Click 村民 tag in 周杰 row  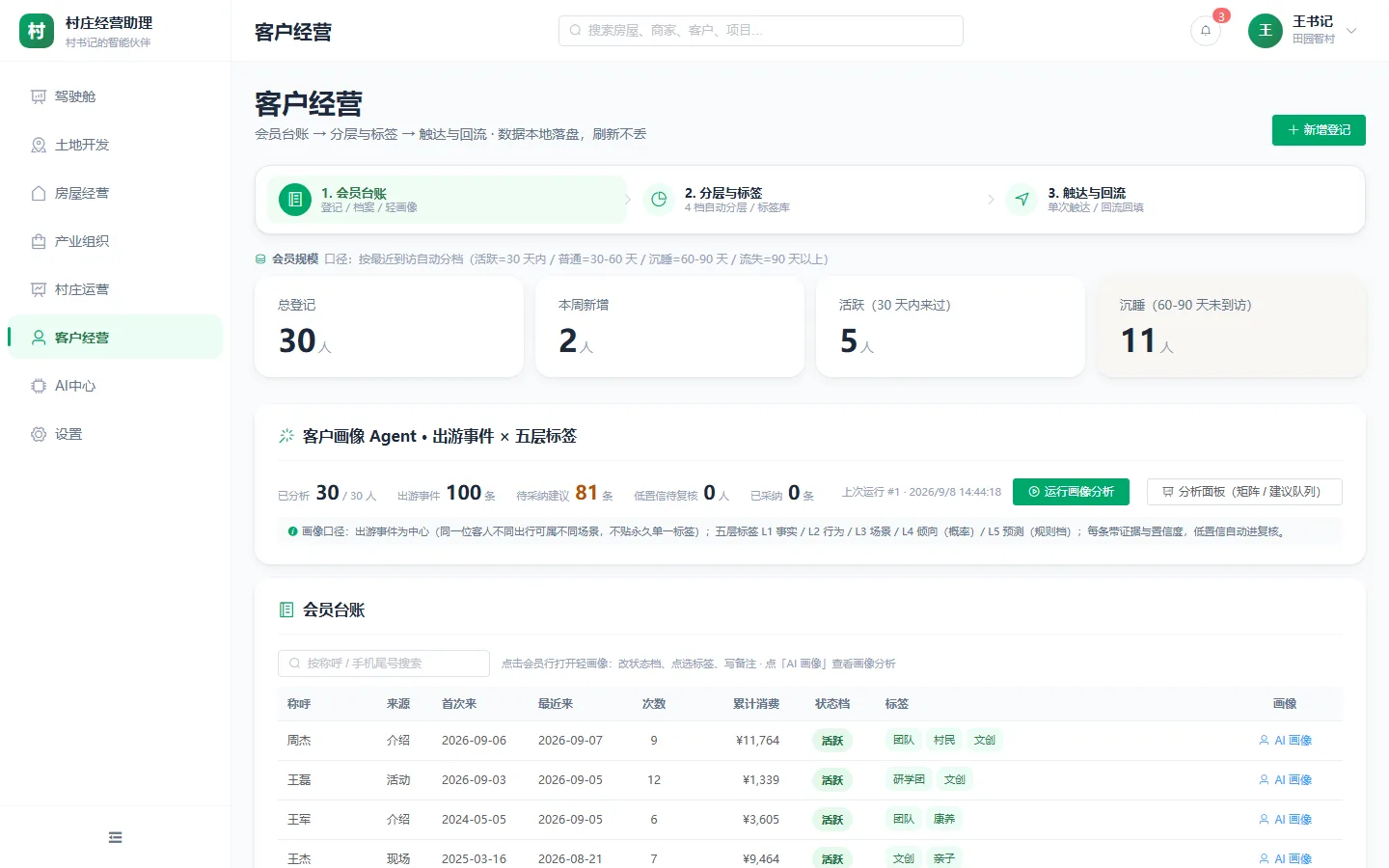[944, 741]
